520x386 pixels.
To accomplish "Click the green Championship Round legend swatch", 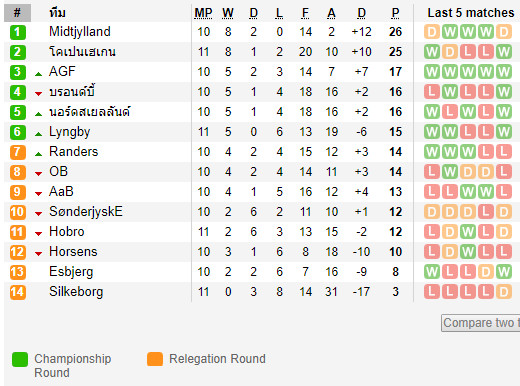I will click(20, 359).
